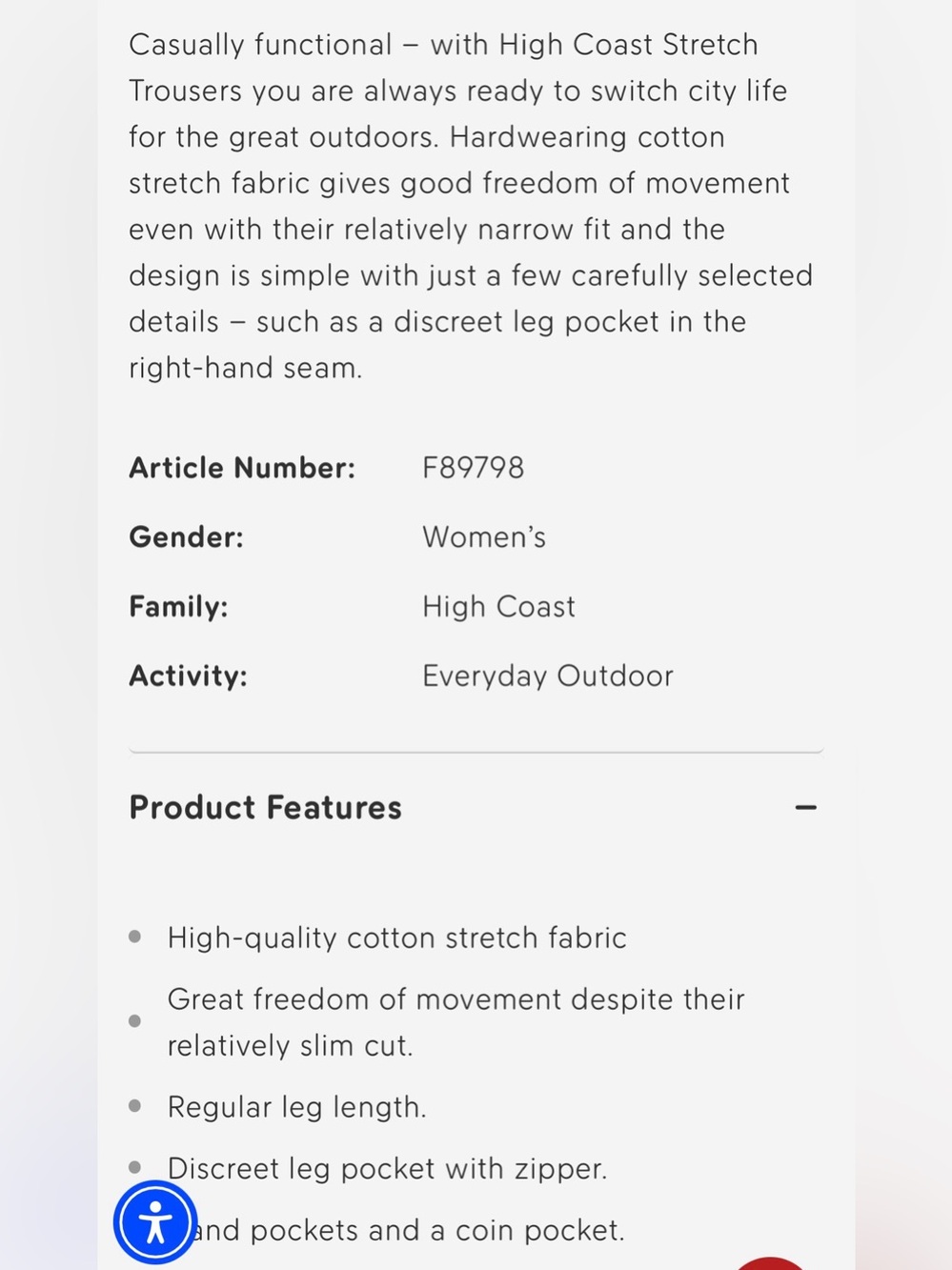This screenshot has width=952, height=1270.
Task: Tap the red floating button at bottom edge
Action: pyautogui.click(x=772, y=1263)
